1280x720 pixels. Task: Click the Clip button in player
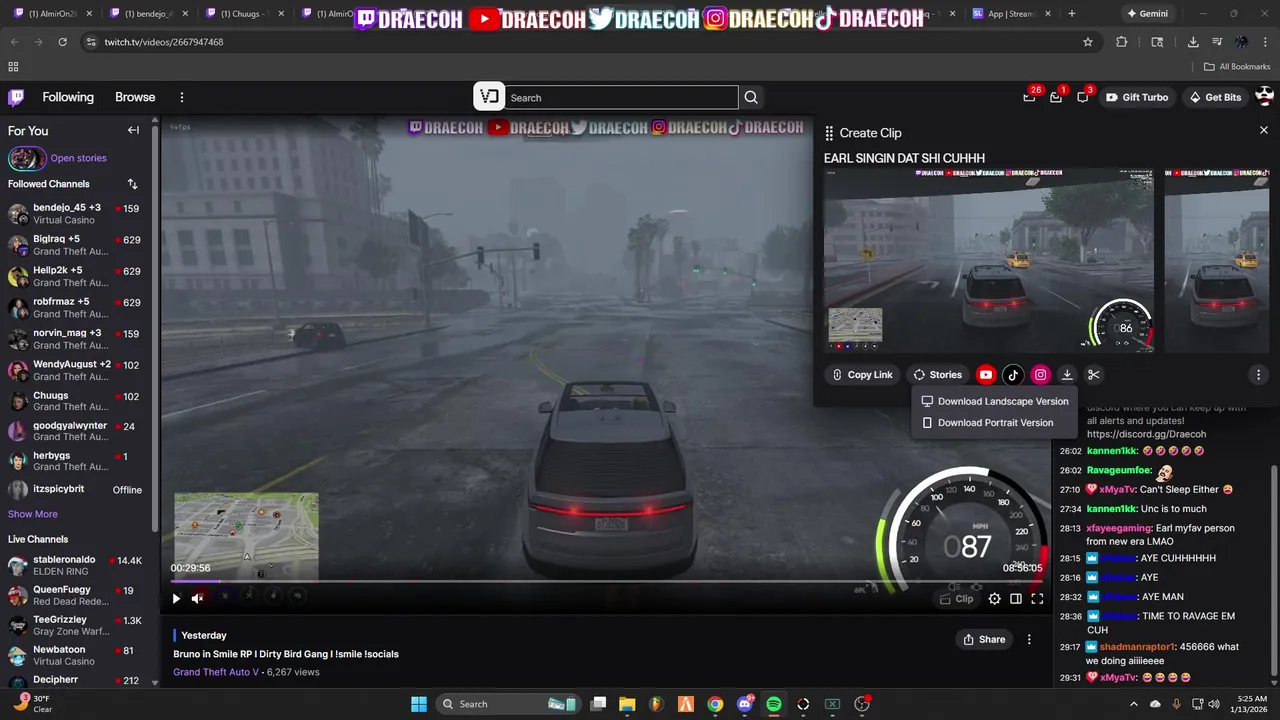point(956,599)
